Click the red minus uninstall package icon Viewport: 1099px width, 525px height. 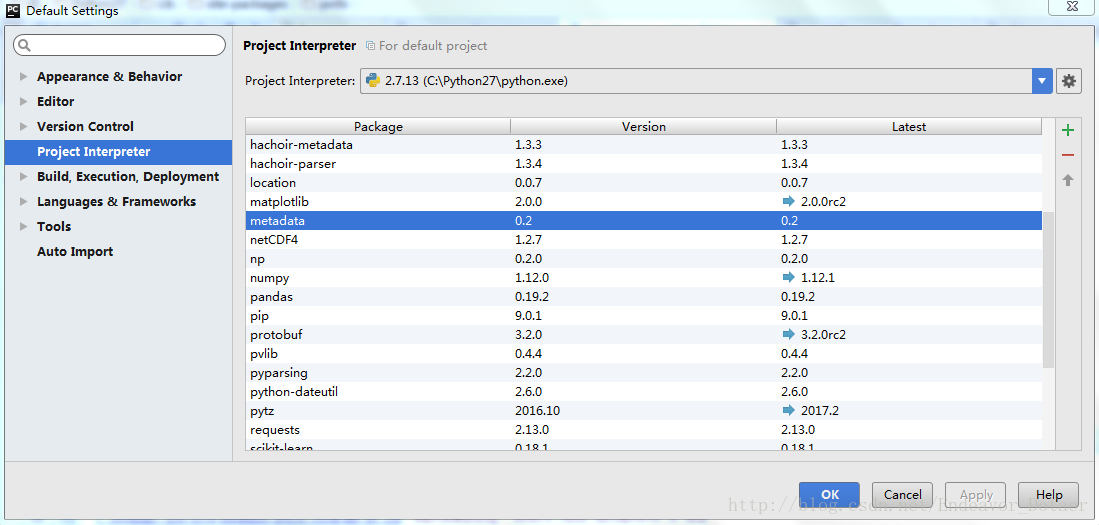point(1067,156)
